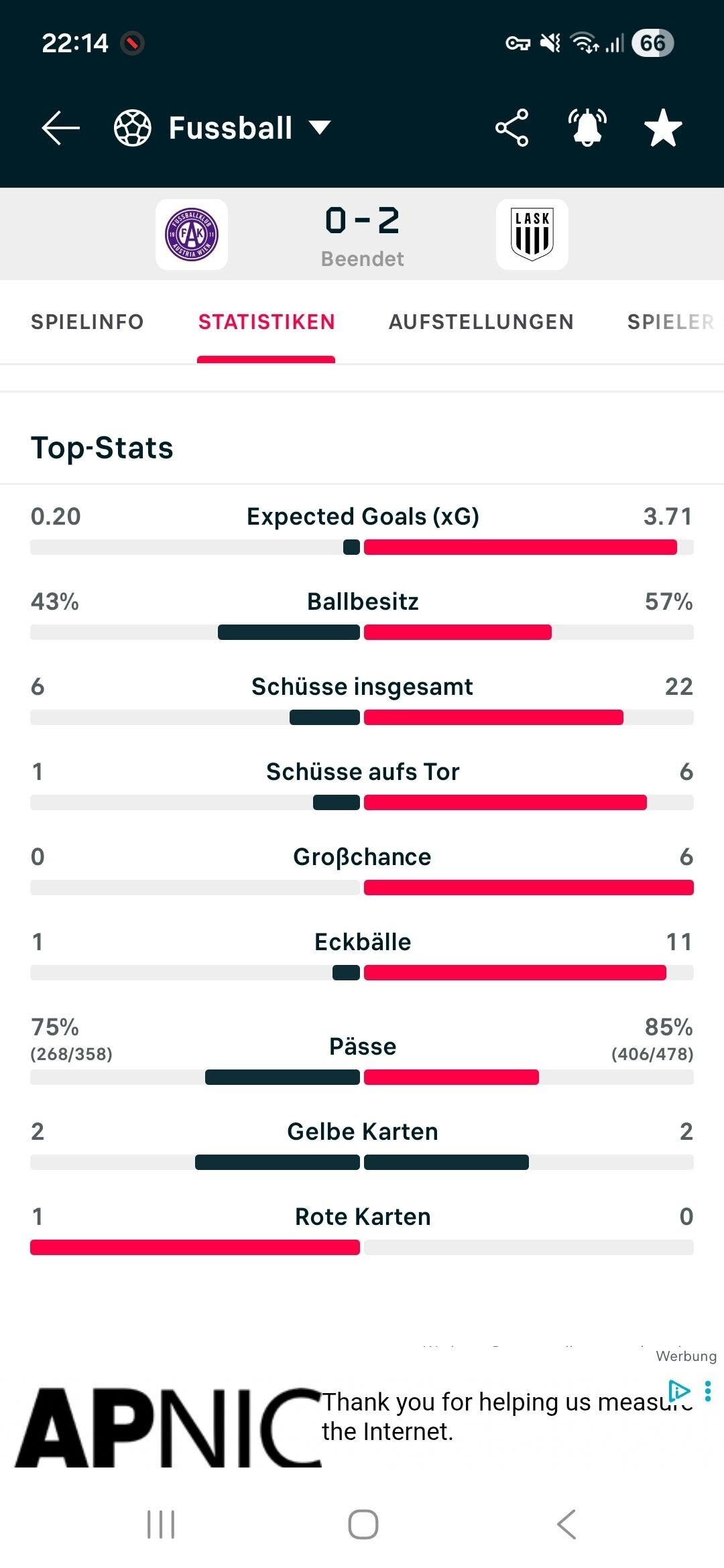This screenshot has width=724, height=1568.
Task: Open the partially visible Spieler tab
Action: click(x=671, y=322)
